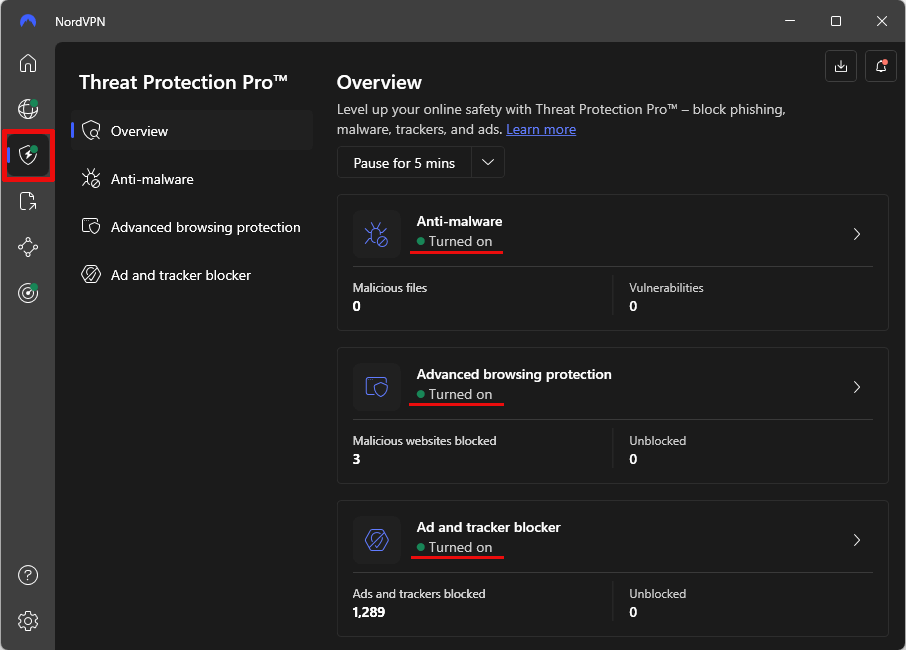Maximize the NordVPN window
The width and height of the screenshot is (906, 650).
click(x=836, y=21)
